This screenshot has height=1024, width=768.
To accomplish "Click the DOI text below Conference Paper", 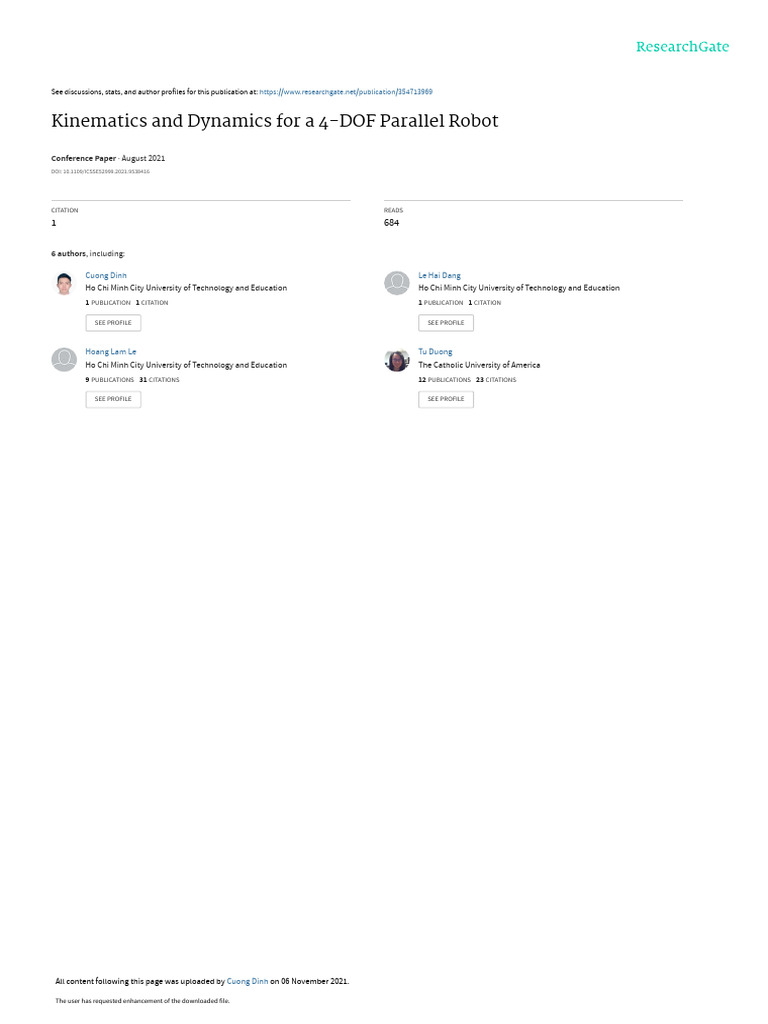I will (101, 172).
